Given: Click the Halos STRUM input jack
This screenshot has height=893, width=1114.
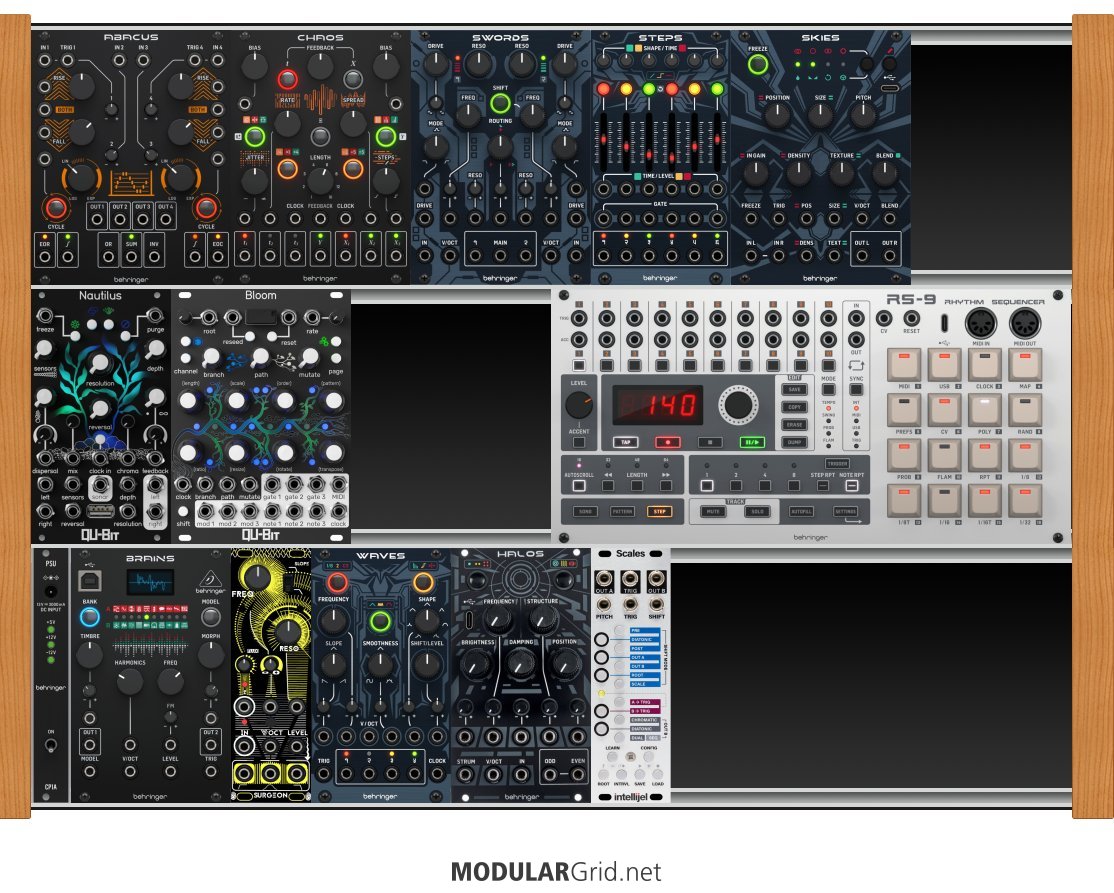Looking at the screenshot, I should point(465,775).
